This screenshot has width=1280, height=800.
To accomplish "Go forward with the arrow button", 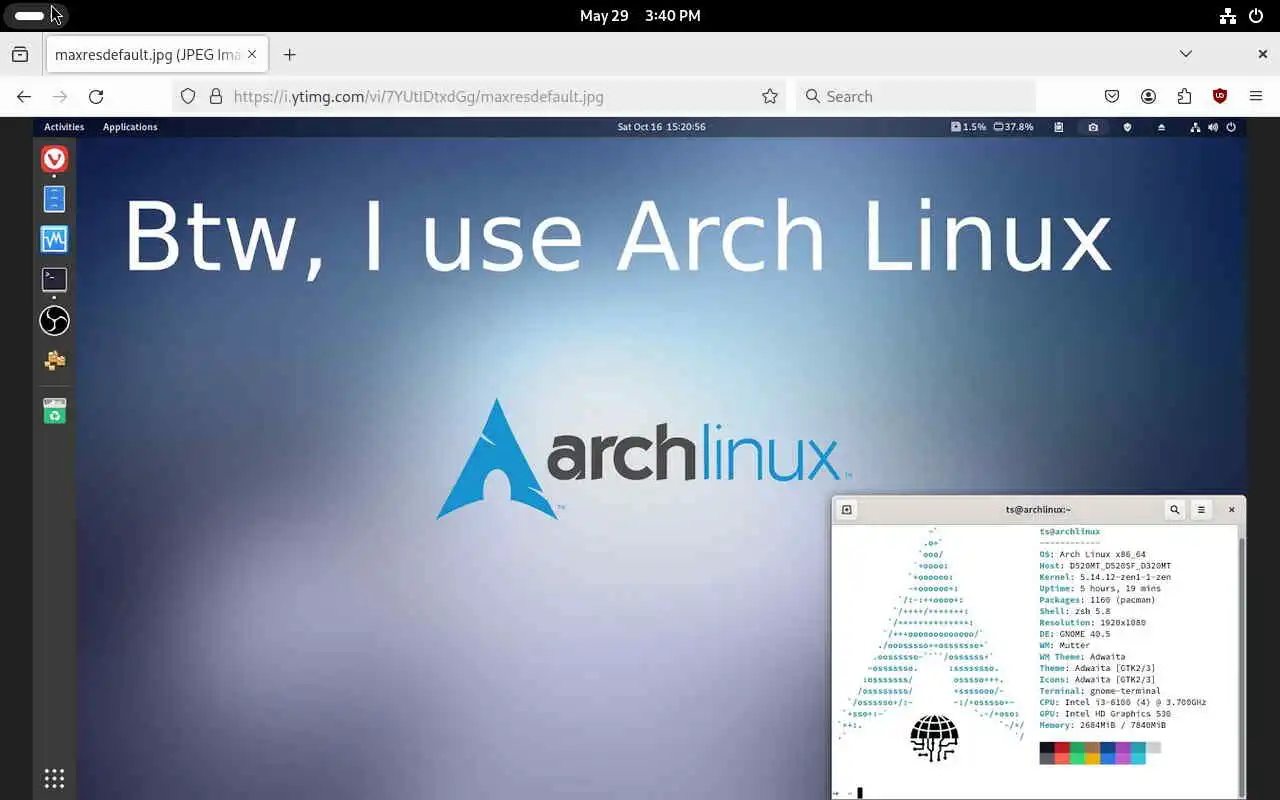I will [60, 96].
